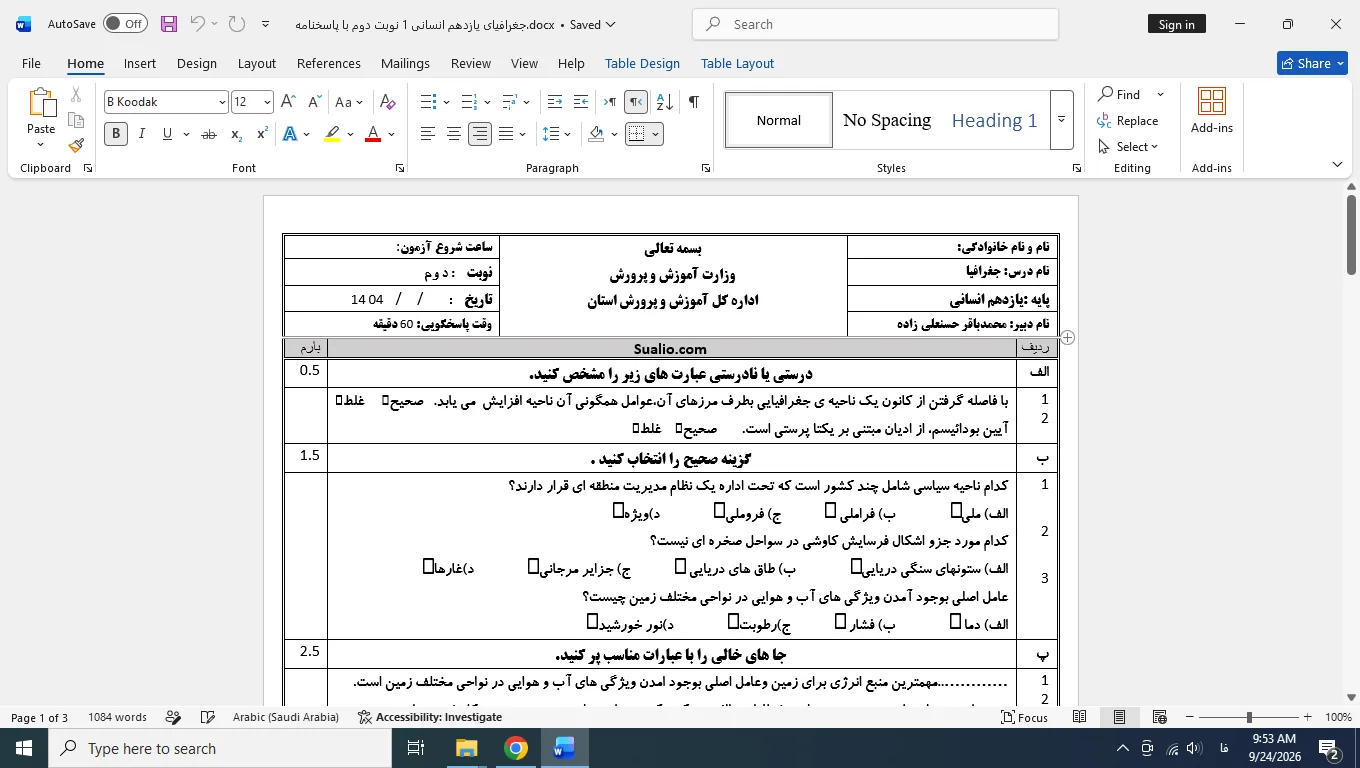This screenshot has height=768, width=1360.
Task: Select Heading 1 style
Action: coord(994,120)
